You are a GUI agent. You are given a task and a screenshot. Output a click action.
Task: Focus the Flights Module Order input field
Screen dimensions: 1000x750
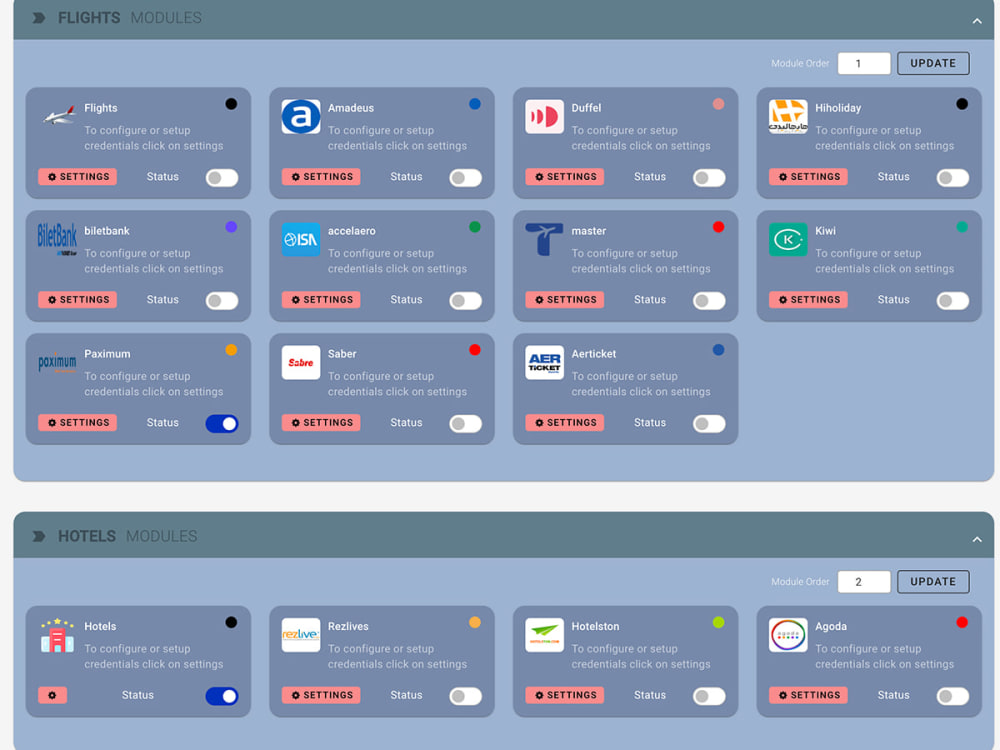click(864, 63)
